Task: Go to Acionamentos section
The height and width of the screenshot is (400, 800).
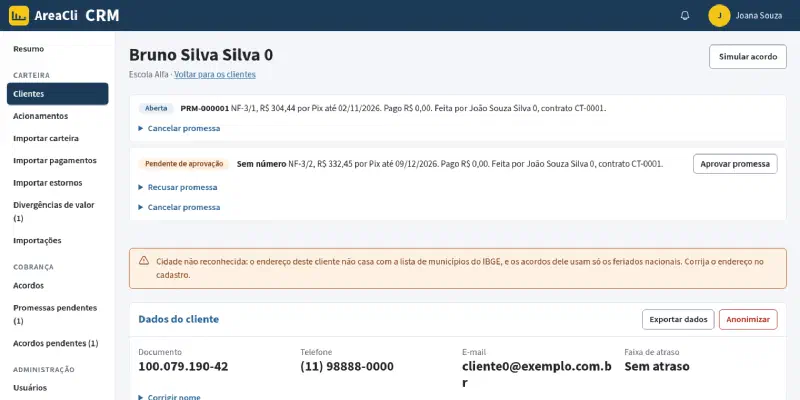Action: (x=58, y=116)
